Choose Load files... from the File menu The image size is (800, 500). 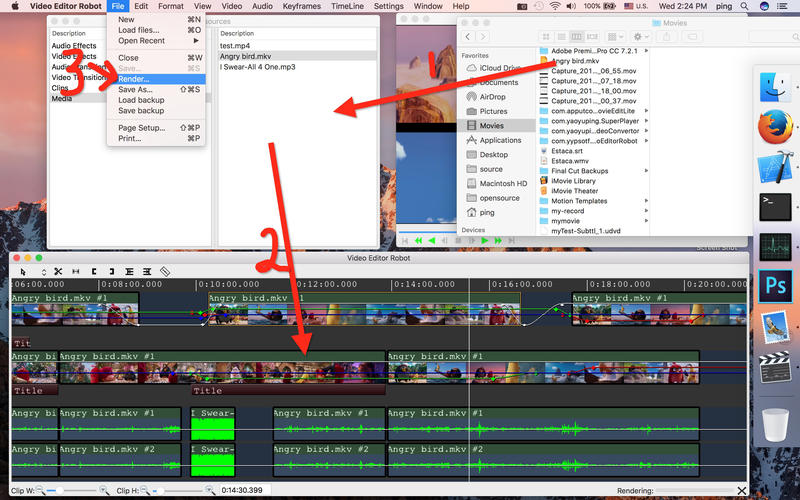click(x=156, y=30)
